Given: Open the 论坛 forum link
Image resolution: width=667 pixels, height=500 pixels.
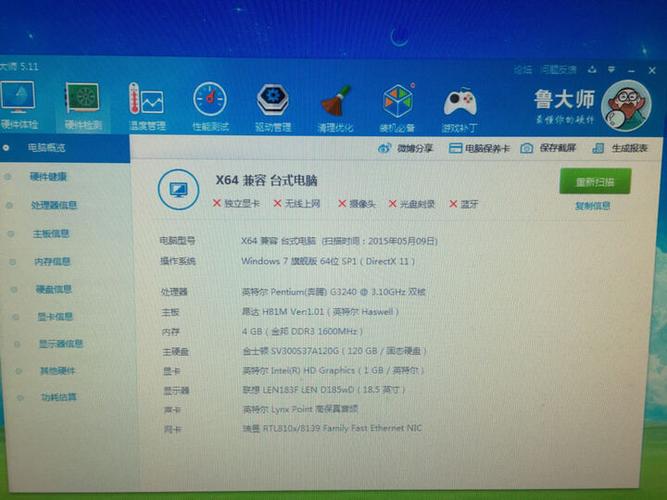Looking at the screenshot, I should (522, 69).
